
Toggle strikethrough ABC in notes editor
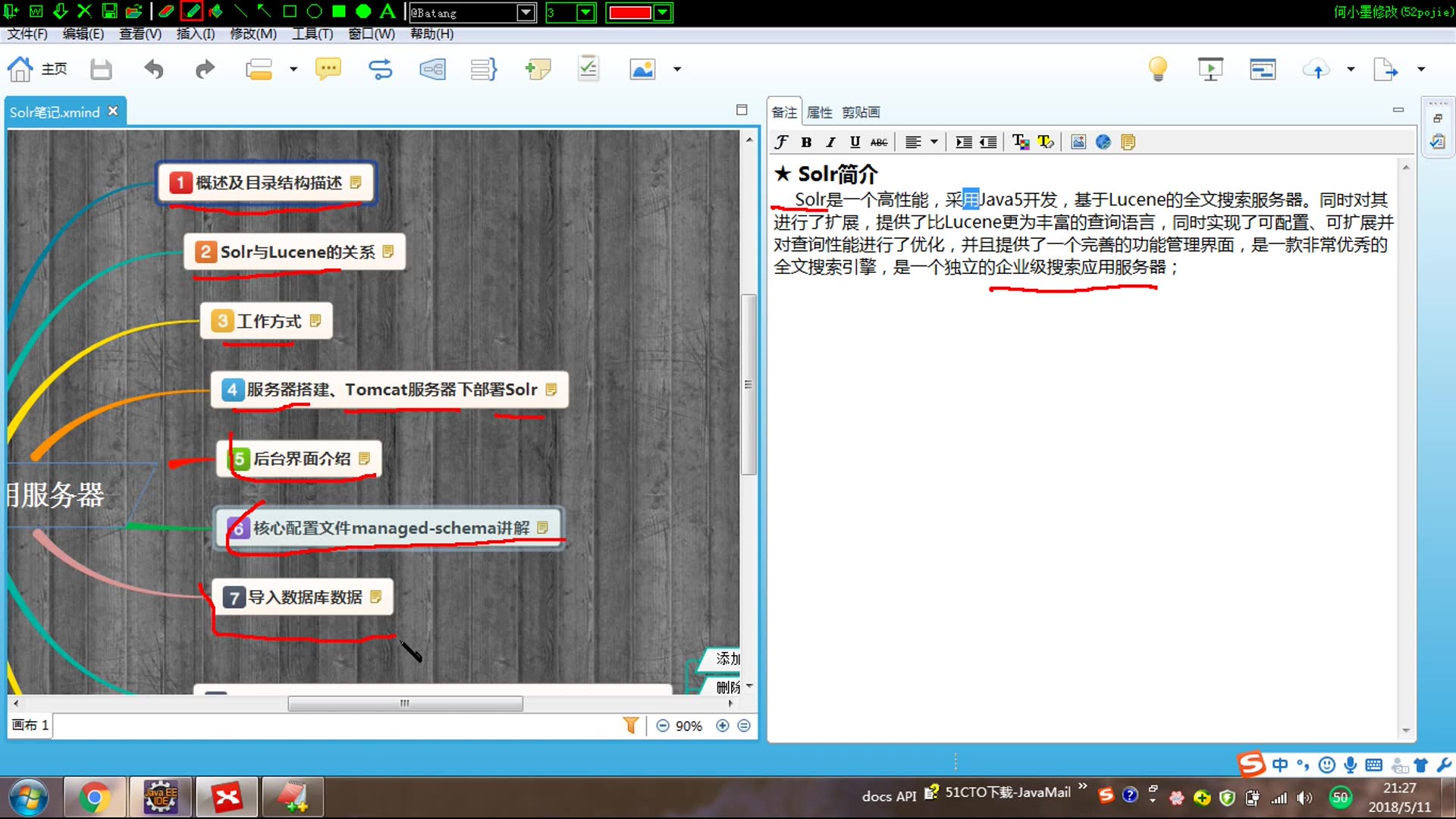pos(879,142)
